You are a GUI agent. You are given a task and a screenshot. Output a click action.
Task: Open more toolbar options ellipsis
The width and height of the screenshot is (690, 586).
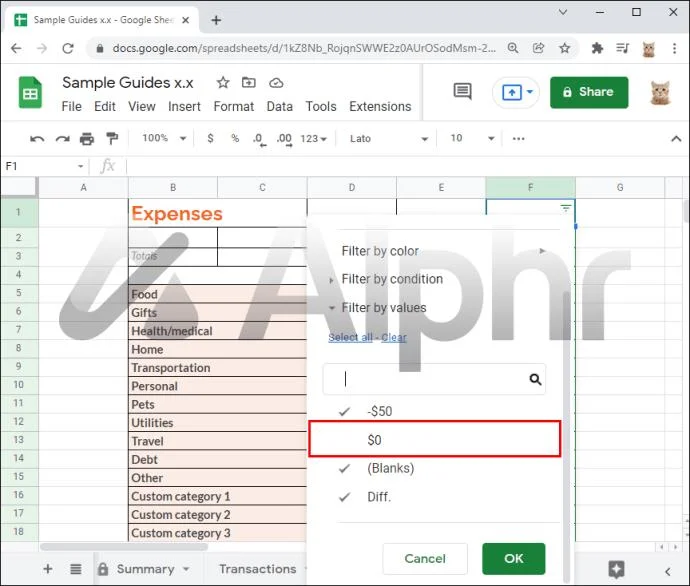pyautogui.click(x=518, y=139)
